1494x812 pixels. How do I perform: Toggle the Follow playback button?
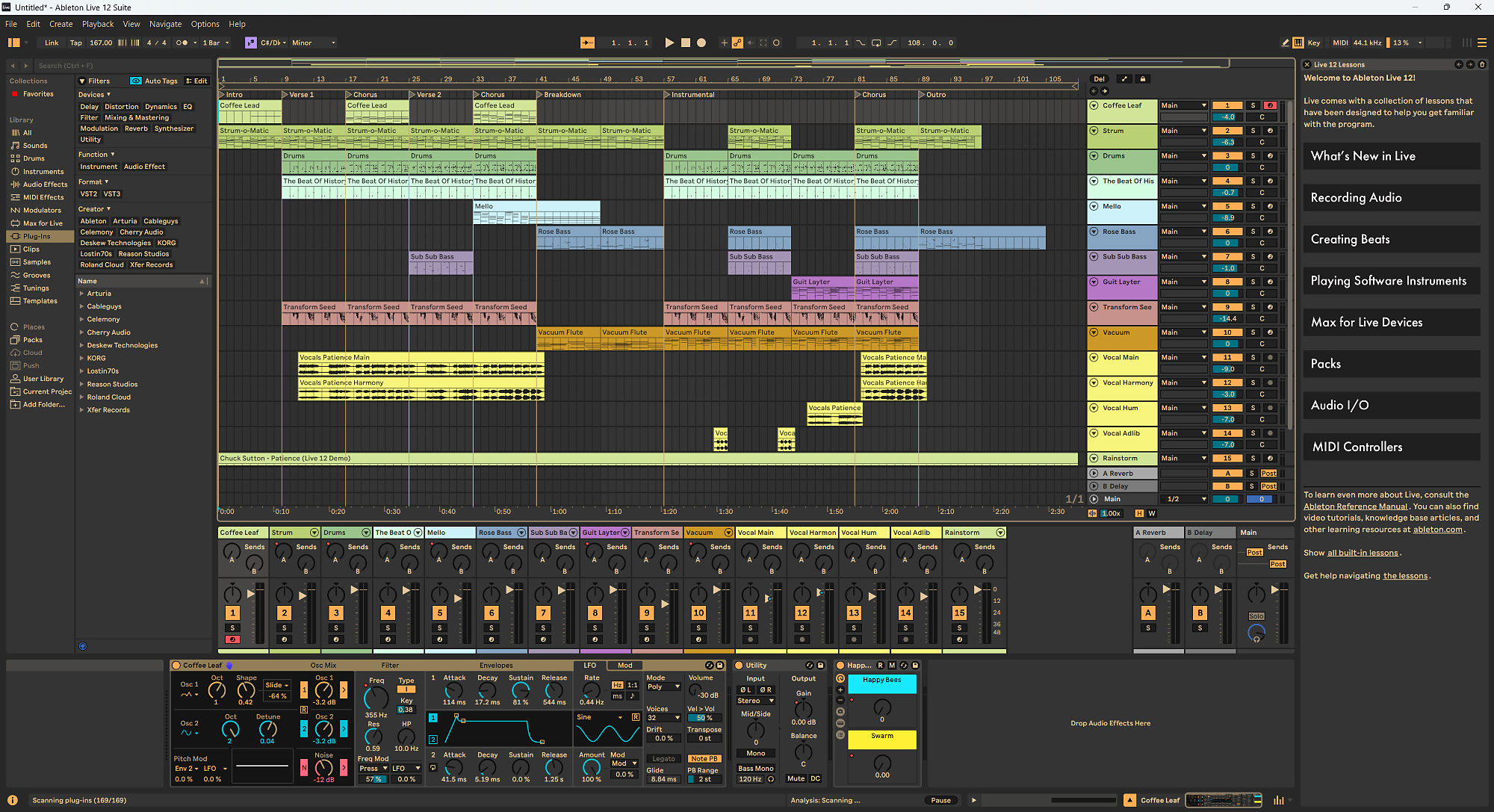pyautogui.click(x=587, y=43)
